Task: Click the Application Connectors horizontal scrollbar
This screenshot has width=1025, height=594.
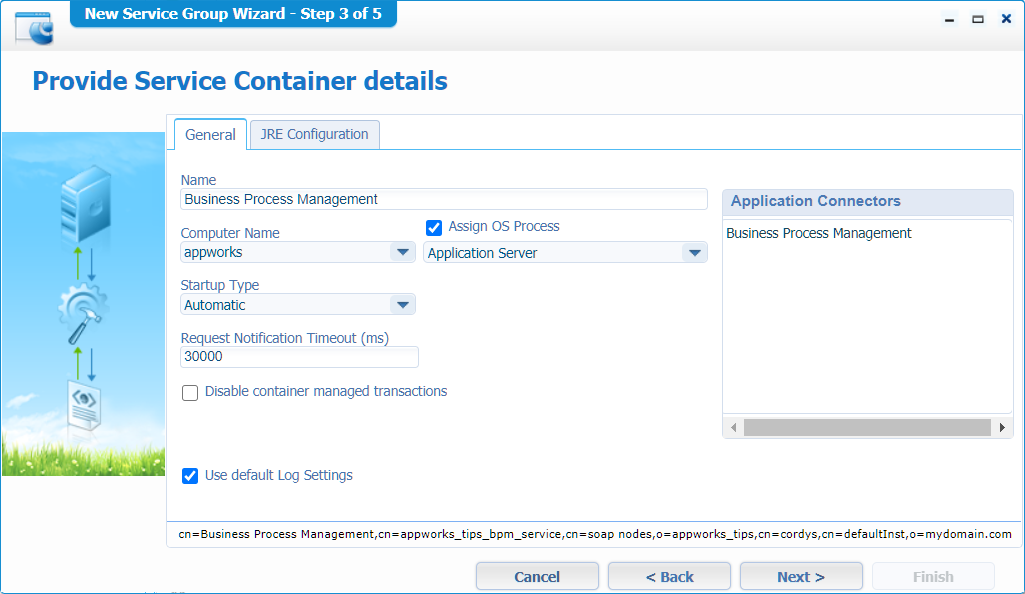Action: tap(866, 427)
